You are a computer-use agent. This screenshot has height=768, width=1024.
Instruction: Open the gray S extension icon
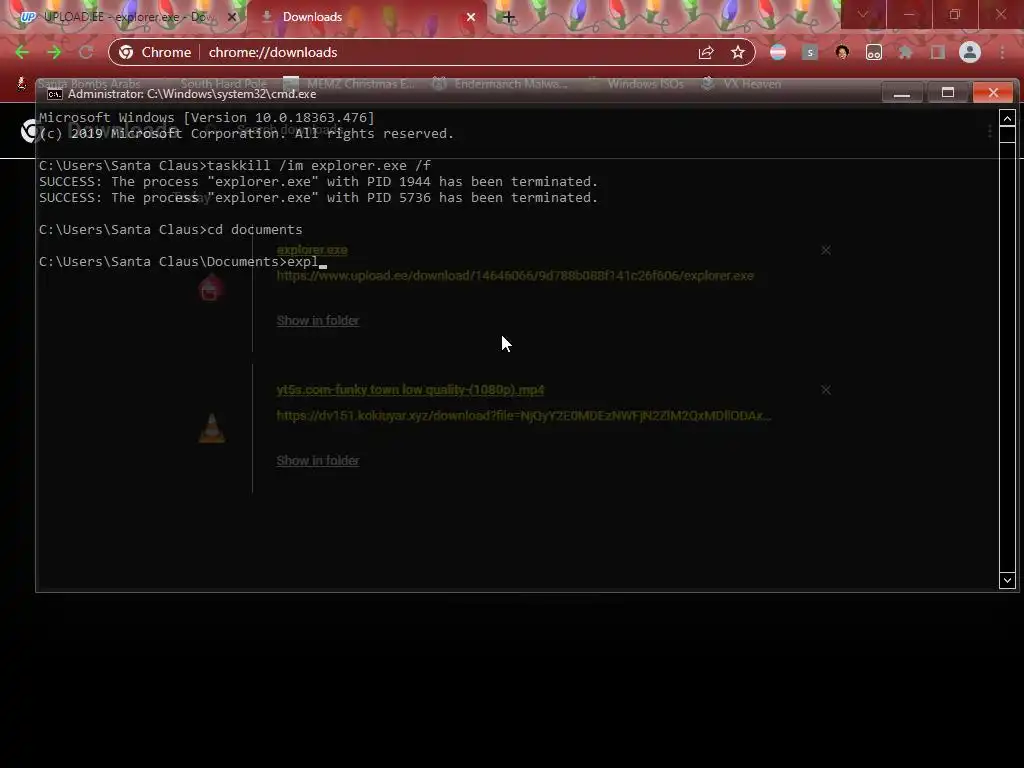click(x=810, y=52)
